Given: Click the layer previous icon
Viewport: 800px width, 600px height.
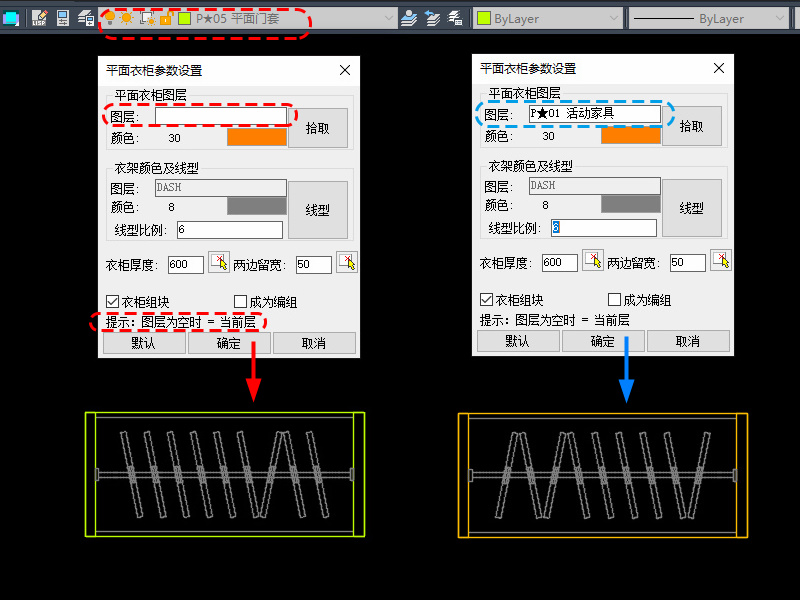Looking at the screenshot, I should click(432, 19).
